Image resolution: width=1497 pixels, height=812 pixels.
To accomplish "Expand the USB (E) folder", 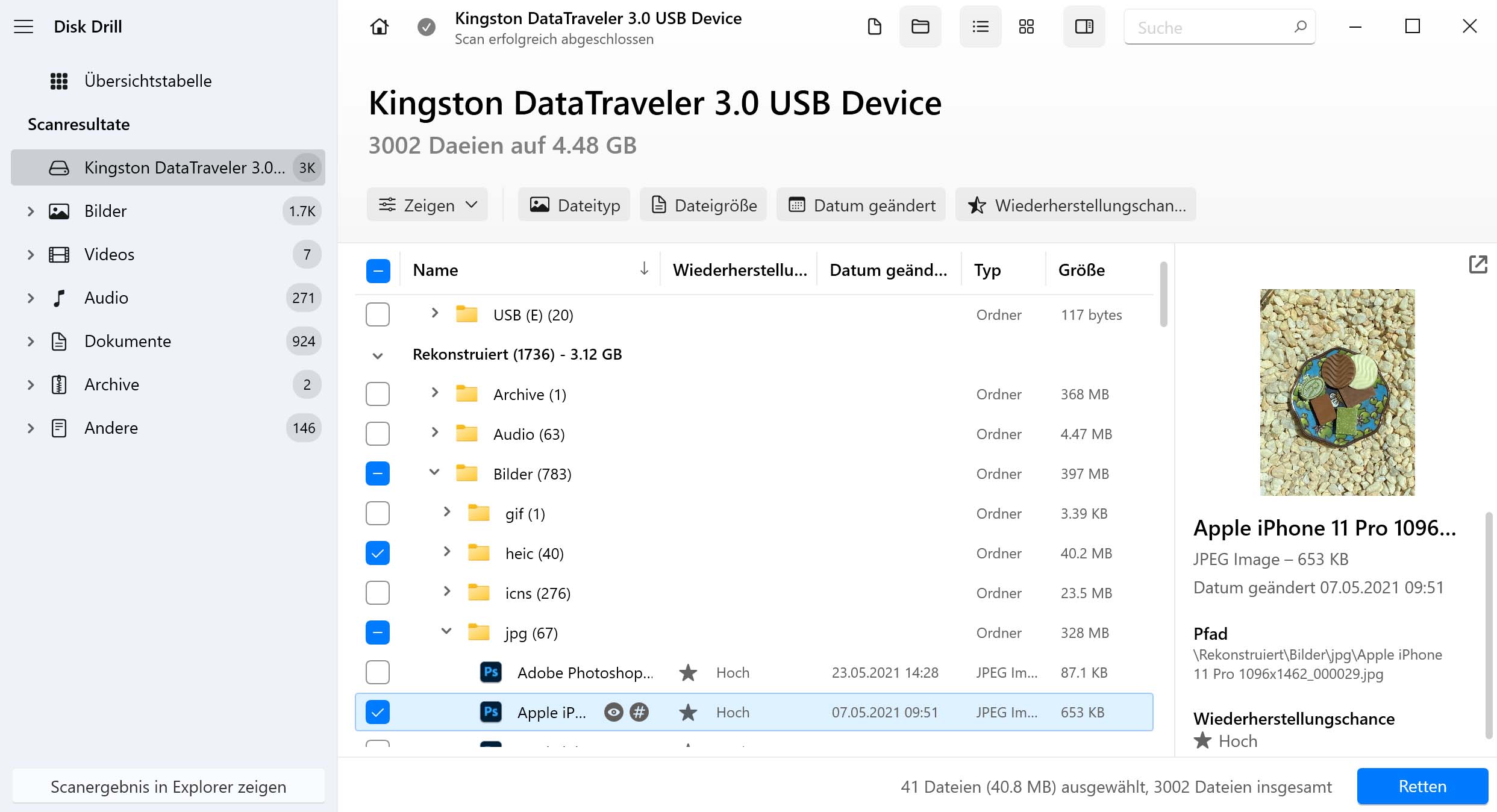I will [x=434, y=313].
